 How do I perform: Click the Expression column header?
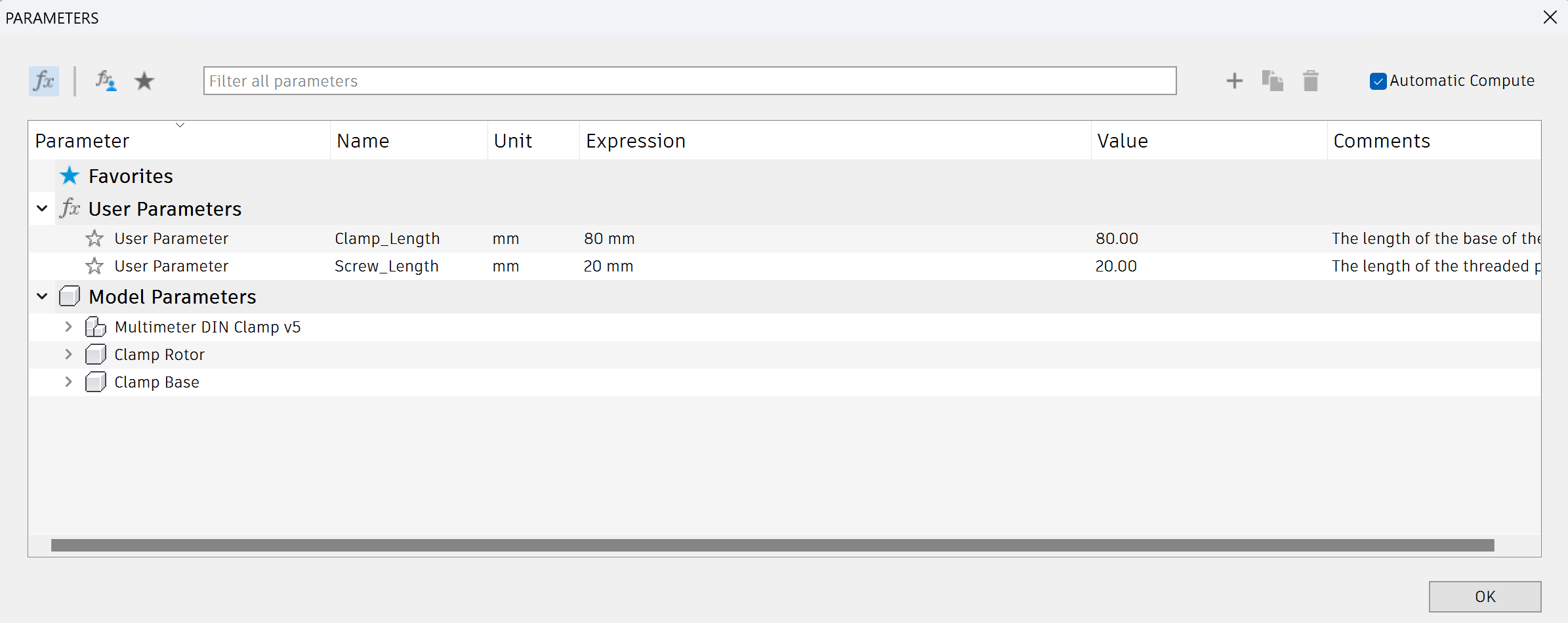(x=835, y=140)
